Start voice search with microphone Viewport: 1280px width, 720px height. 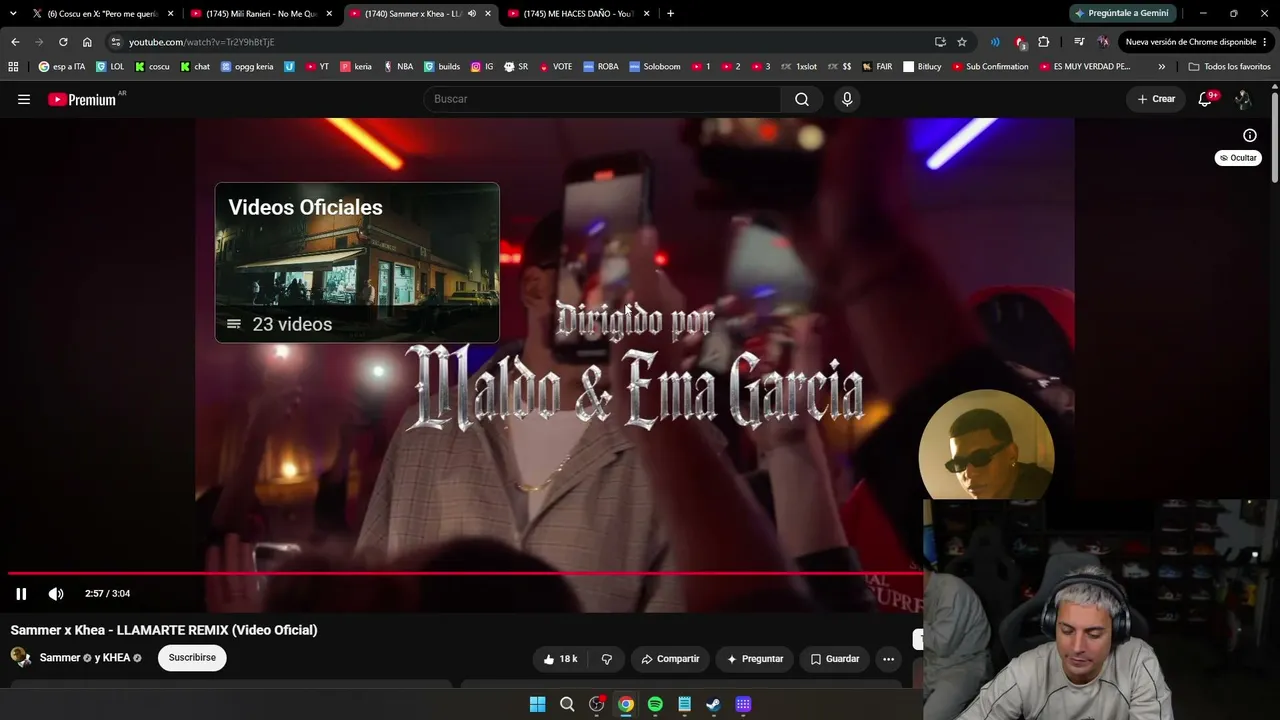847,99
